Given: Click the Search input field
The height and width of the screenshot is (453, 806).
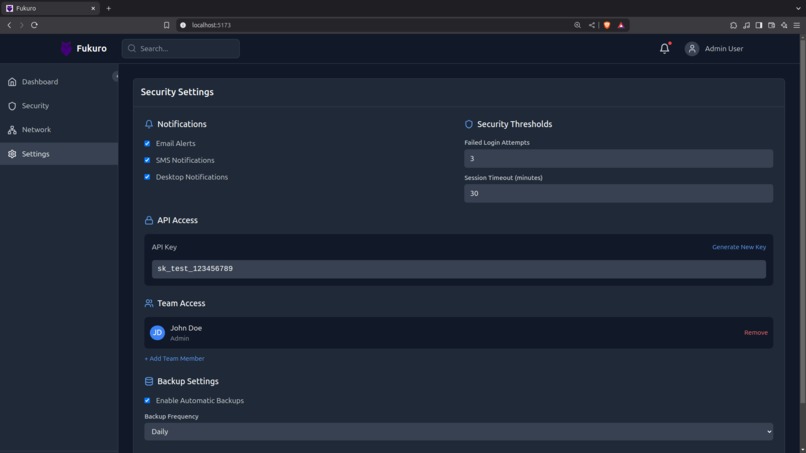Looking at the screenshot, I should coord(180,48).
